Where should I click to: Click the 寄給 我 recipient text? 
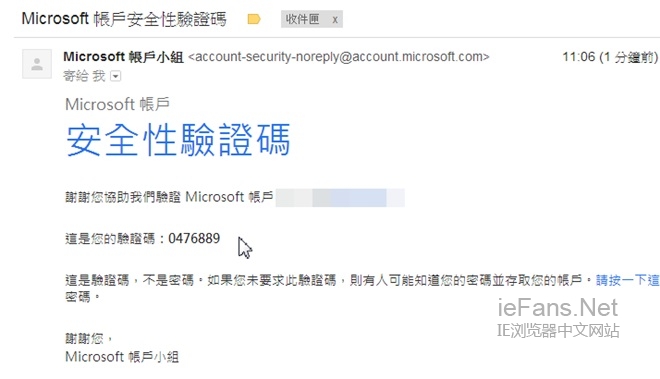[x=84, y=76]
